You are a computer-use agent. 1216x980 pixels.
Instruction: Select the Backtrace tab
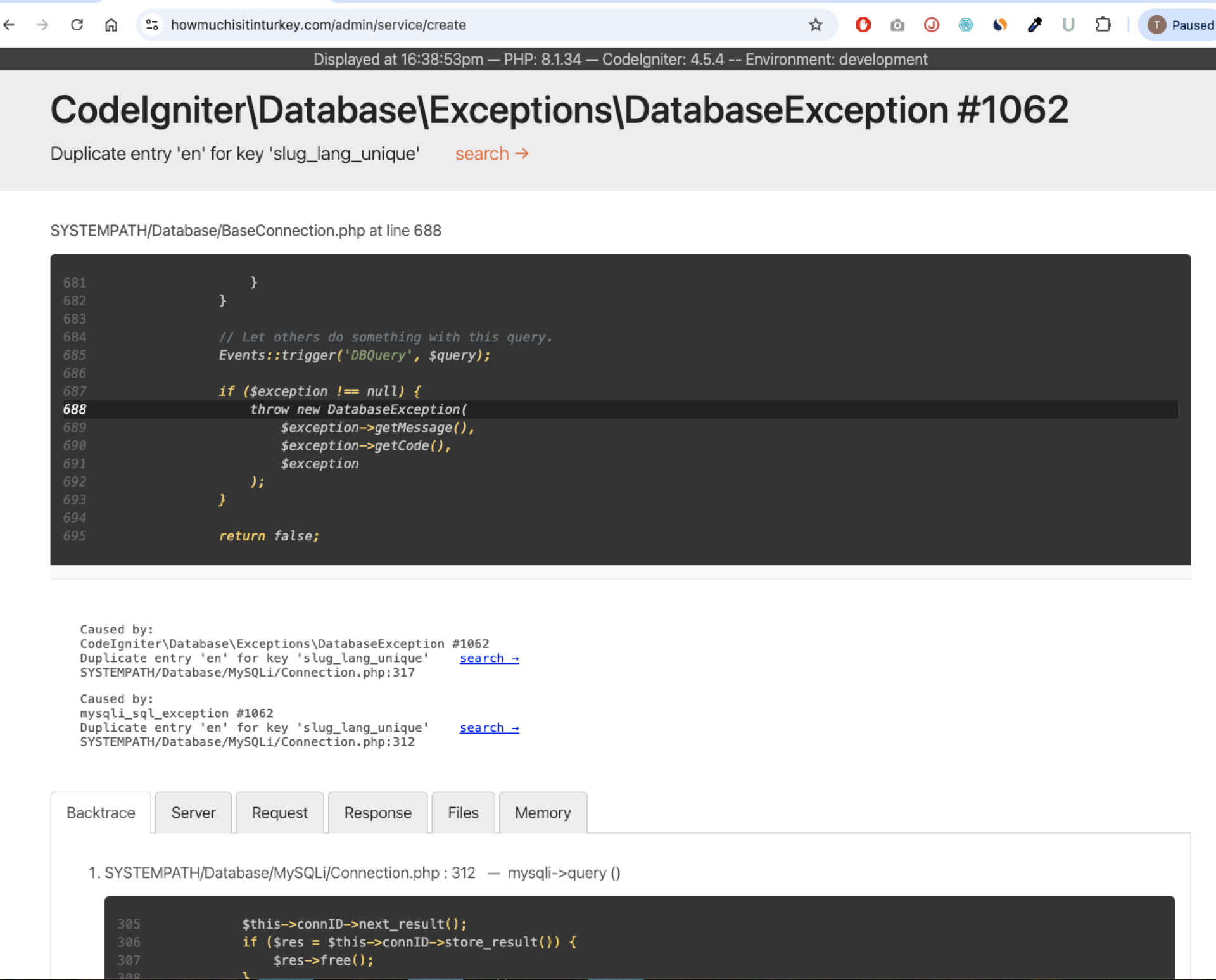point(101,813)
